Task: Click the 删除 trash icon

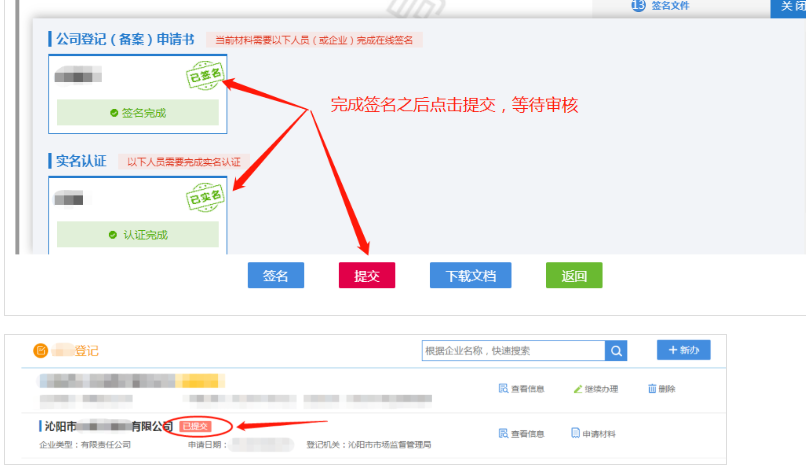Action: click(653, 388)
